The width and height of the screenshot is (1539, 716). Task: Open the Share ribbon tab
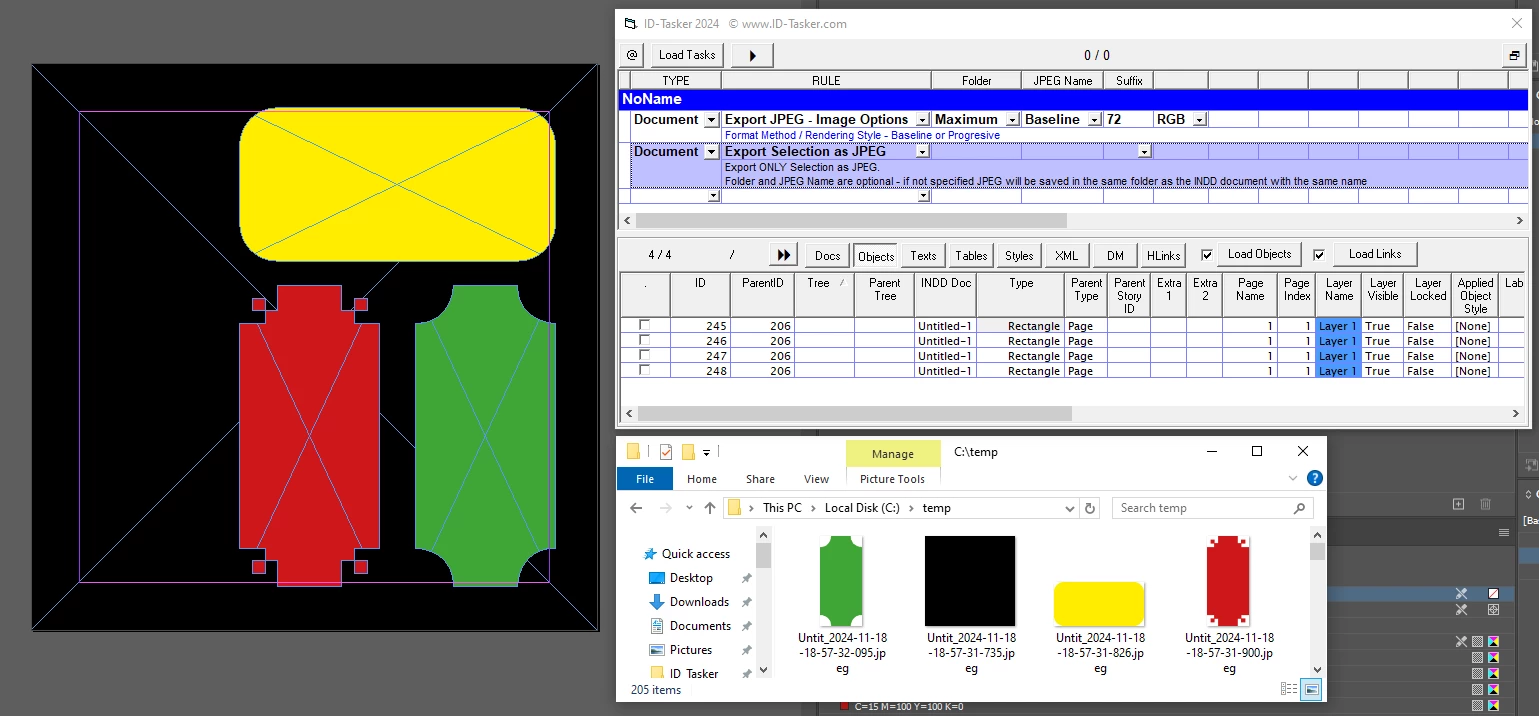tap(760, 479)
